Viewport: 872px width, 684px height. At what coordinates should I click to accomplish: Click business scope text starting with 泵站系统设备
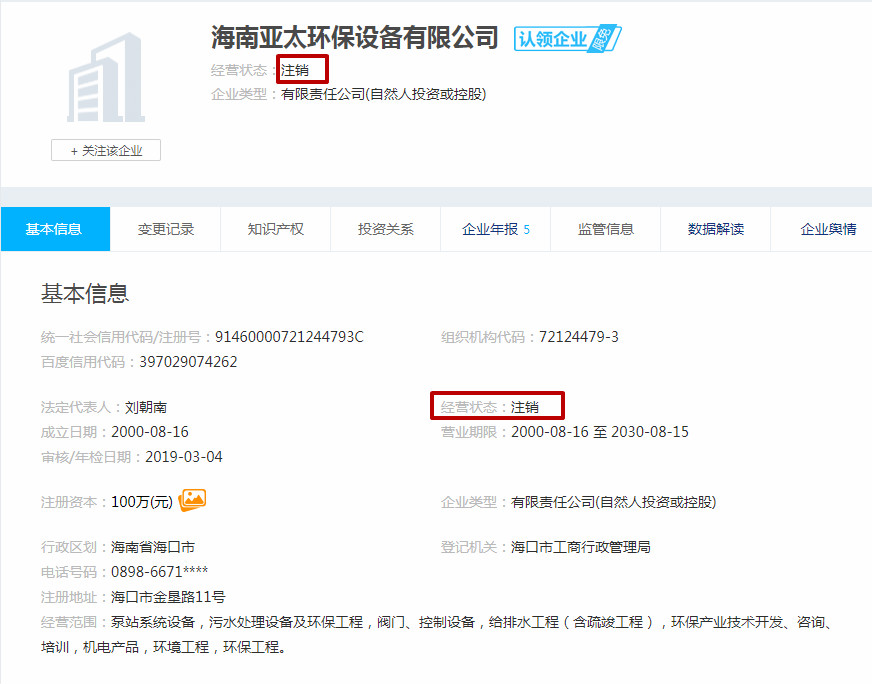[x=436, y=635]
